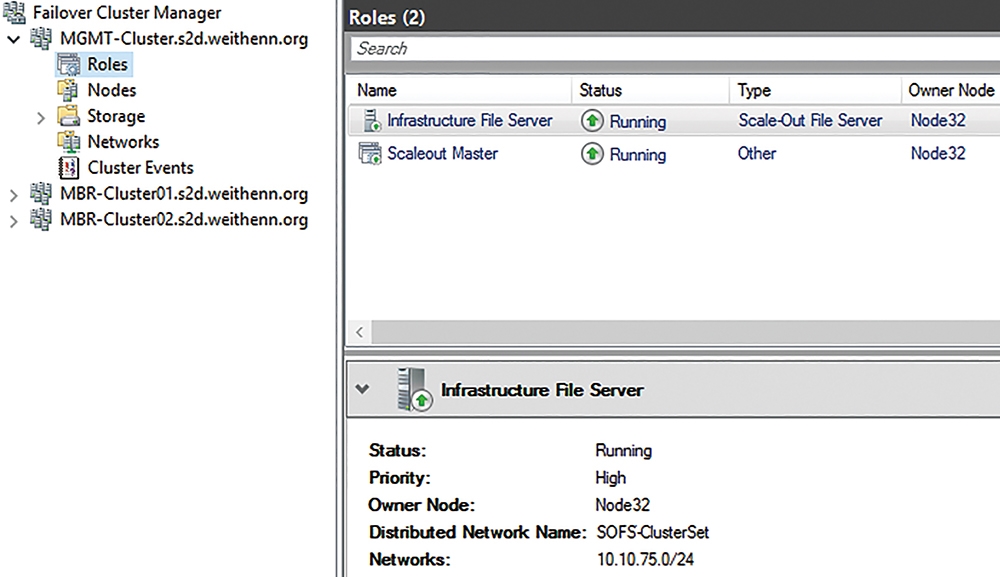This screenshot has width=1000, height=577.
Task: Click the Failover Cluster Manager root icon
Action: [x=14, y=13]
